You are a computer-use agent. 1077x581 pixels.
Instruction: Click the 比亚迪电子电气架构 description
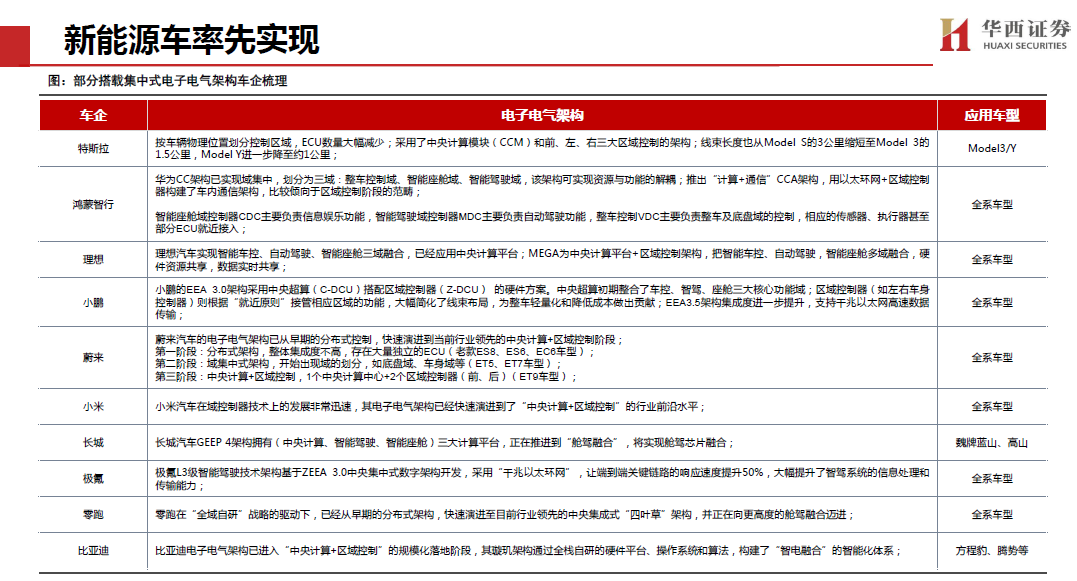[528, 551]
